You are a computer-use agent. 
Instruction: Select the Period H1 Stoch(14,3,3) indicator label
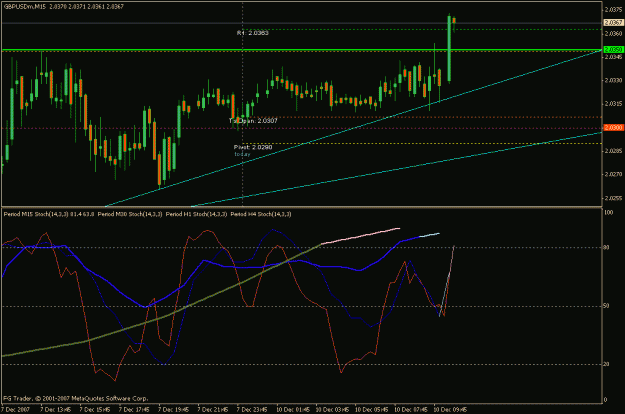click(x=197, y=214)
